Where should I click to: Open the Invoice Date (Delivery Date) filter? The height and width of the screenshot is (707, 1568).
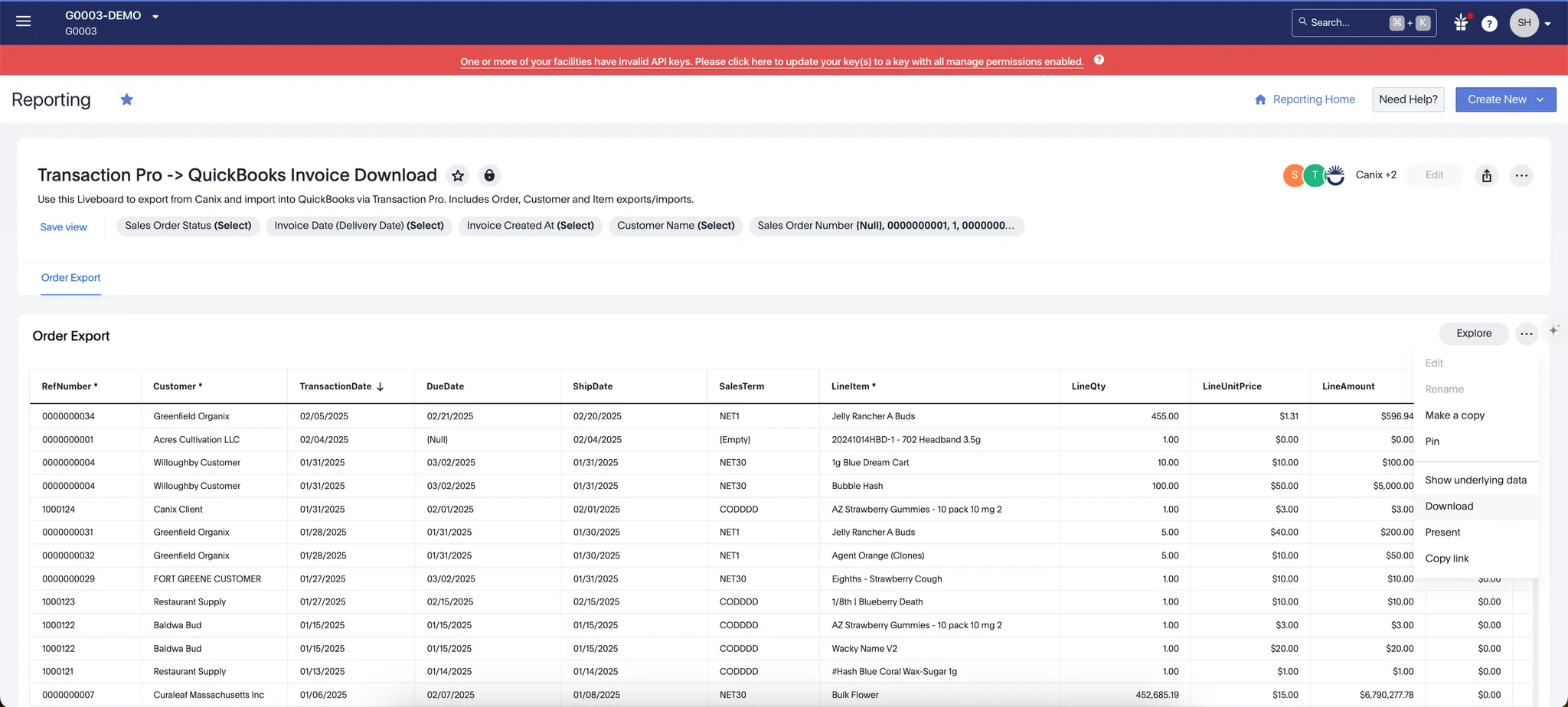[359, 226]
